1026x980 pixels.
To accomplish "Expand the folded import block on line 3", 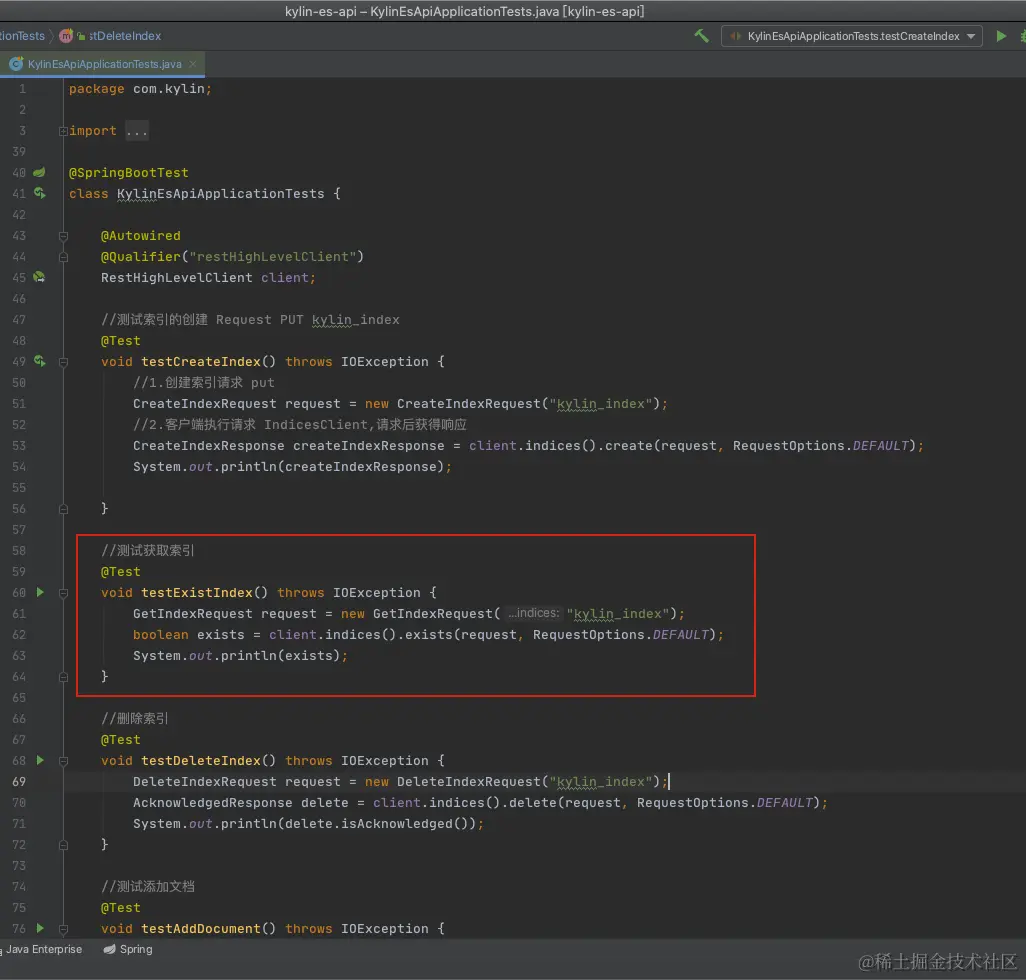I will pos(63,131).
